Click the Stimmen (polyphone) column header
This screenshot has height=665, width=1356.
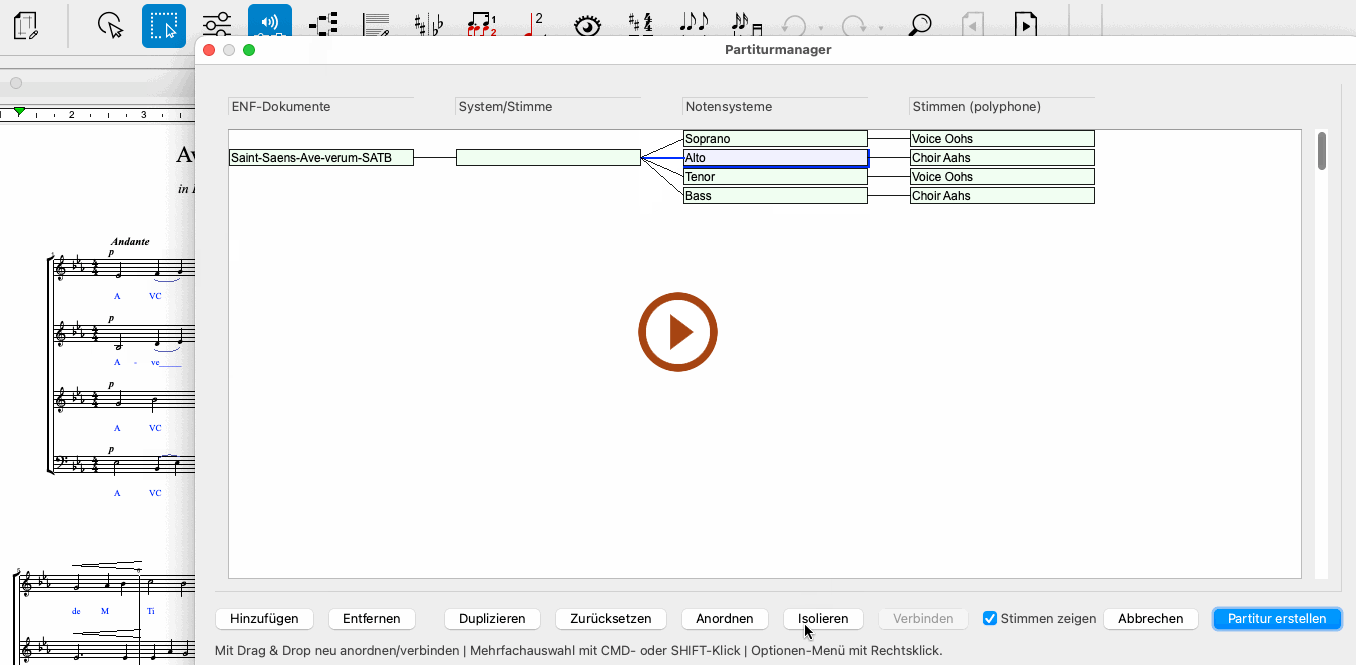(x=976, y=107)
